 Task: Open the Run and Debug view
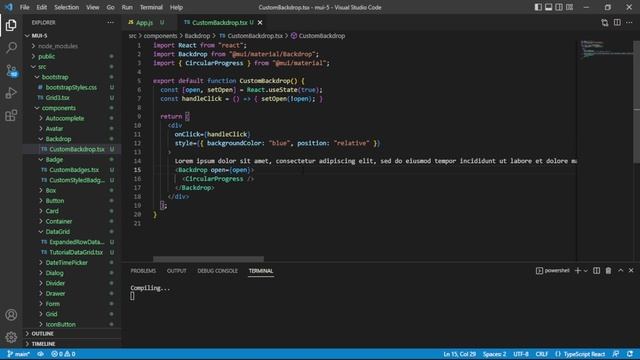pyautogui.click(x=11, y=93)
